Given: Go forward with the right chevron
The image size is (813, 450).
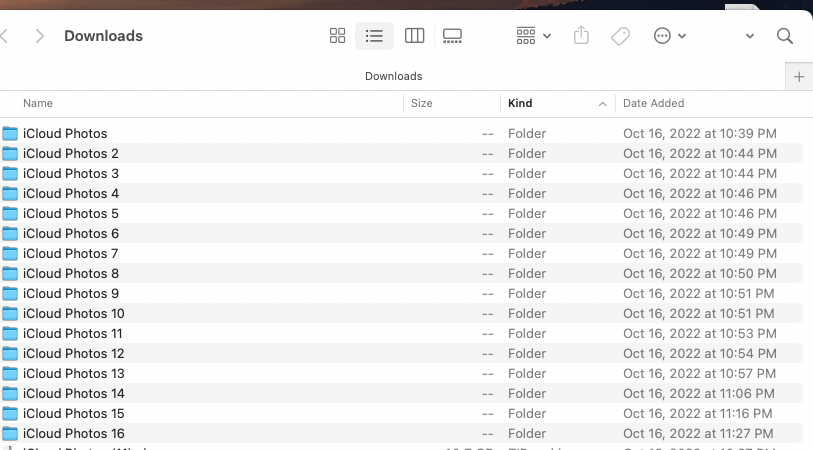Looking at the screenshot, I should point(39,36).
